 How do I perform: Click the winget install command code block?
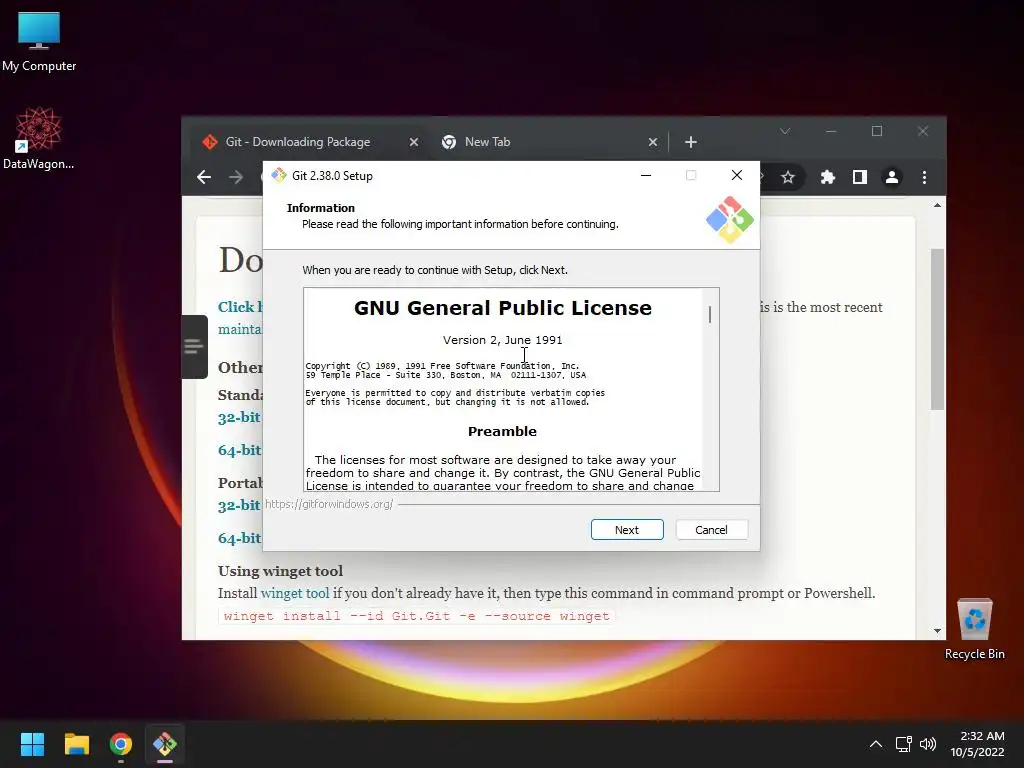[x=417, y=616]
